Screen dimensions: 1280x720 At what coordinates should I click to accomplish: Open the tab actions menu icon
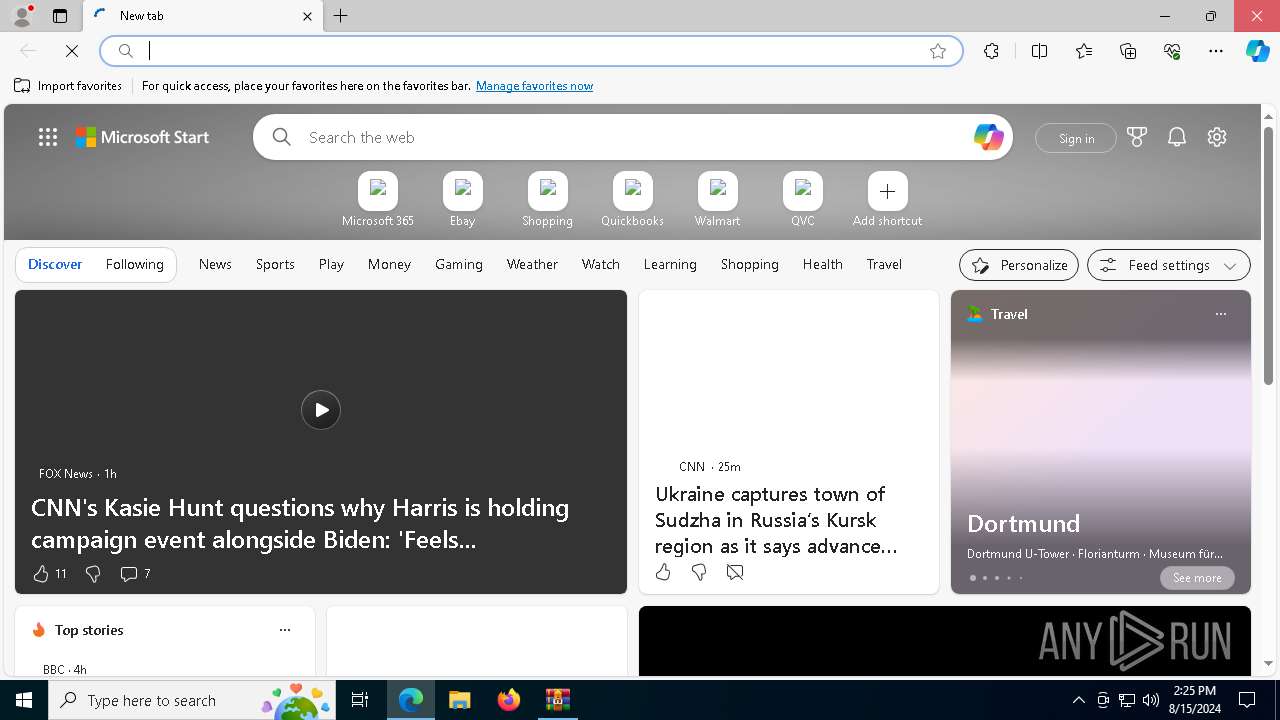pyautogui.click(x=60, y=16)
